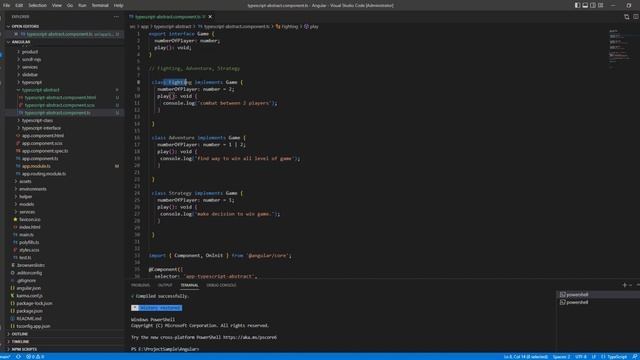
Task: Add a new terminal with plus icon
Action: [x=624, y=285]
